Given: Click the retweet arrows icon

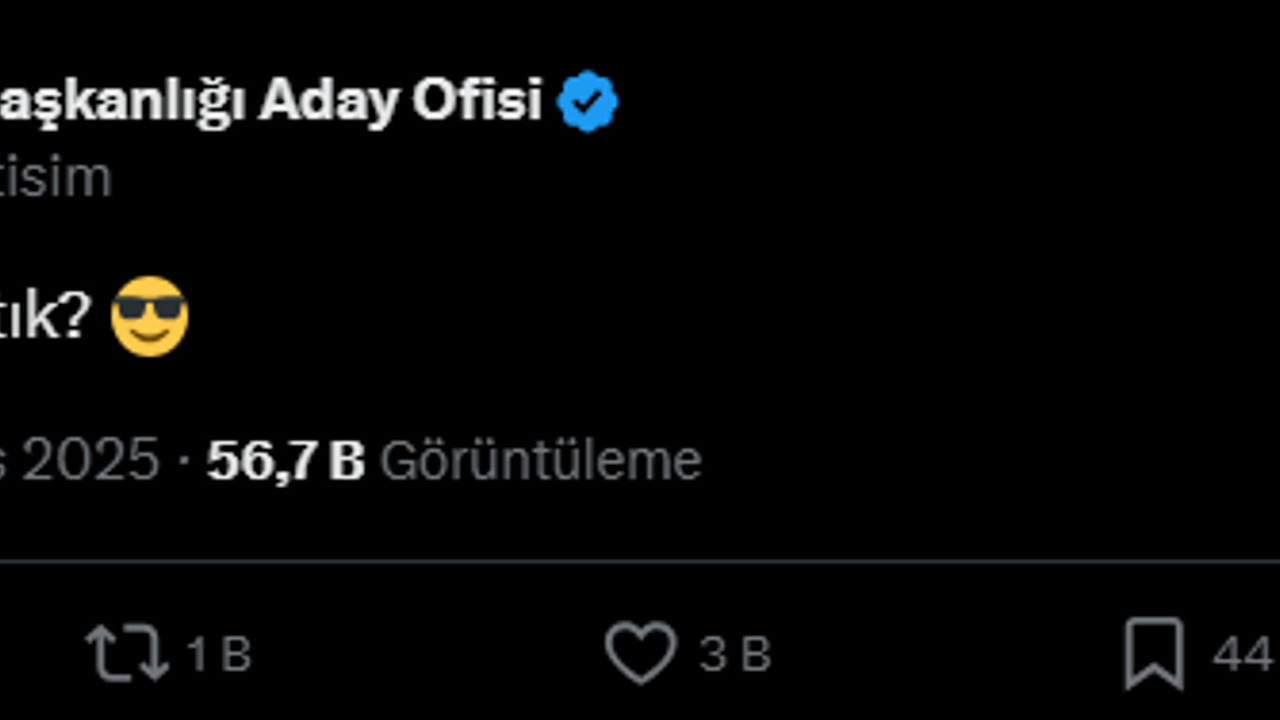Looking at the screenshot, I should pyautogui.click(x=126, y=654).
